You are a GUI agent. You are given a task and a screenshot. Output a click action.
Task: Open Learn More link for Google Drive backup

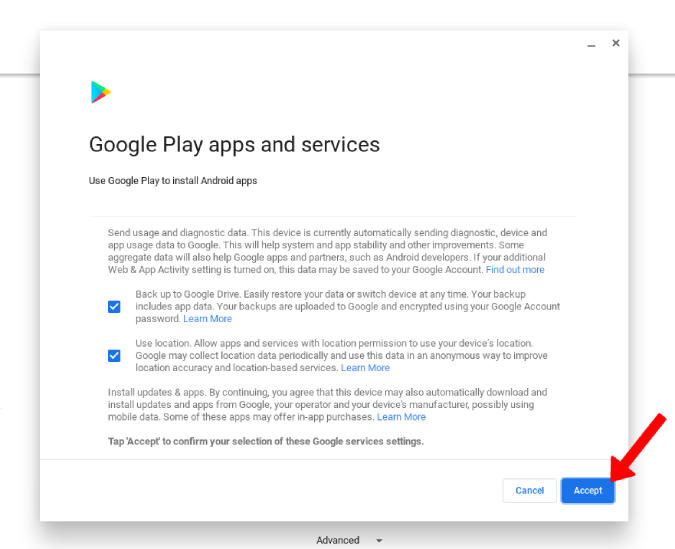click(207, 319)
